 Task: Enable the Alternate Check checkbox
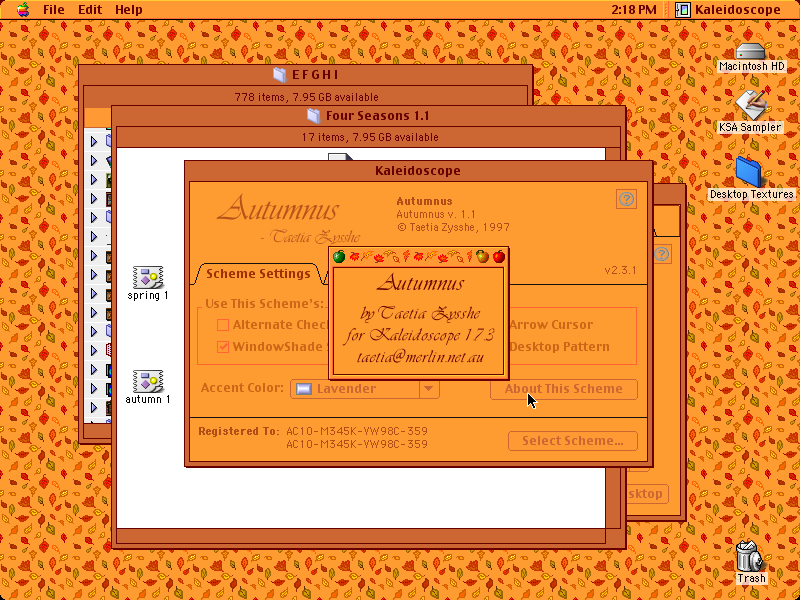(223, 325)
